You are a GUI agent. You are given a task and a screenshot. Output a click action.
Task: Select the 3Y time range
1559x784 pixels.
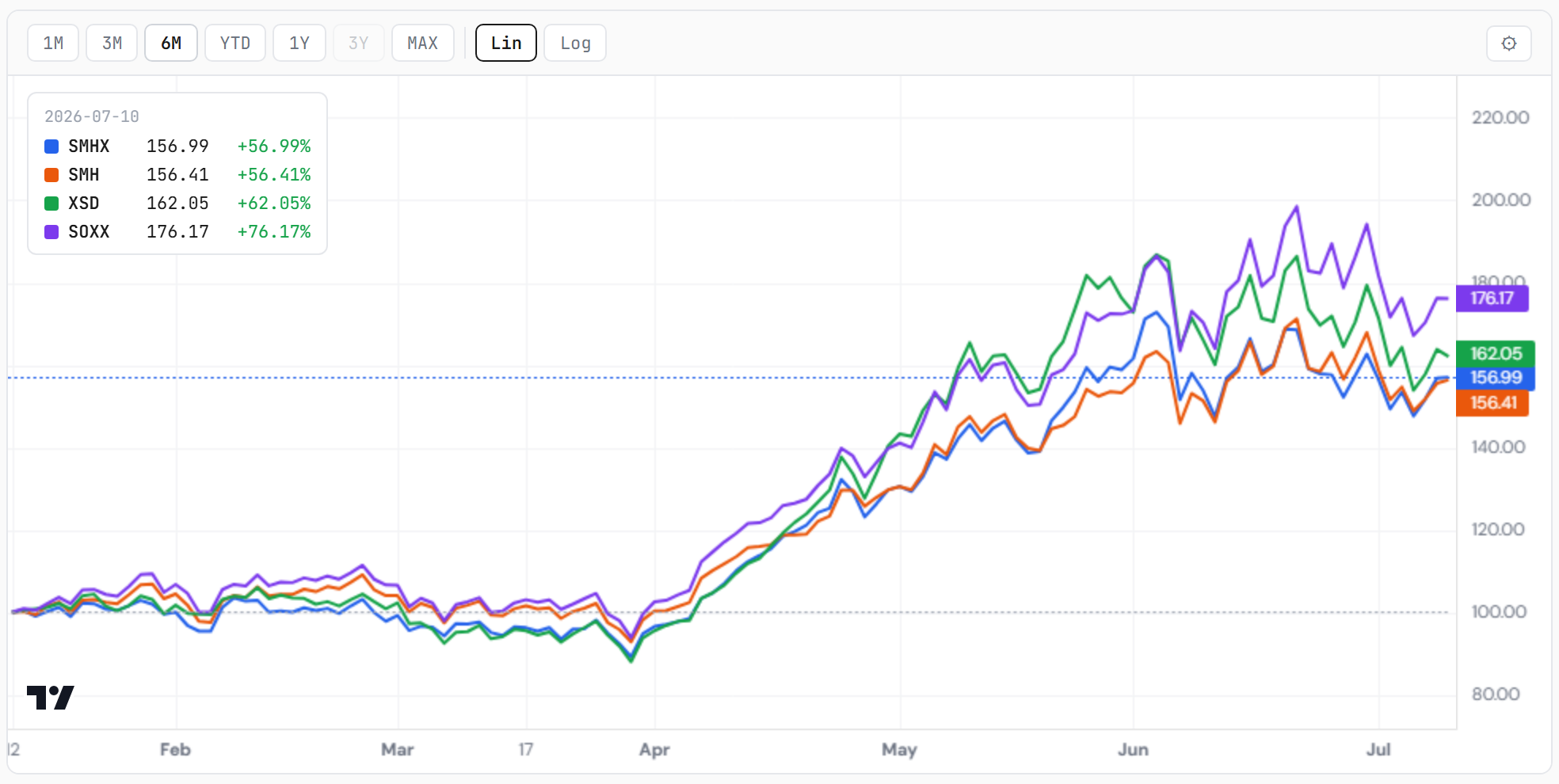(x=359, y=43)
